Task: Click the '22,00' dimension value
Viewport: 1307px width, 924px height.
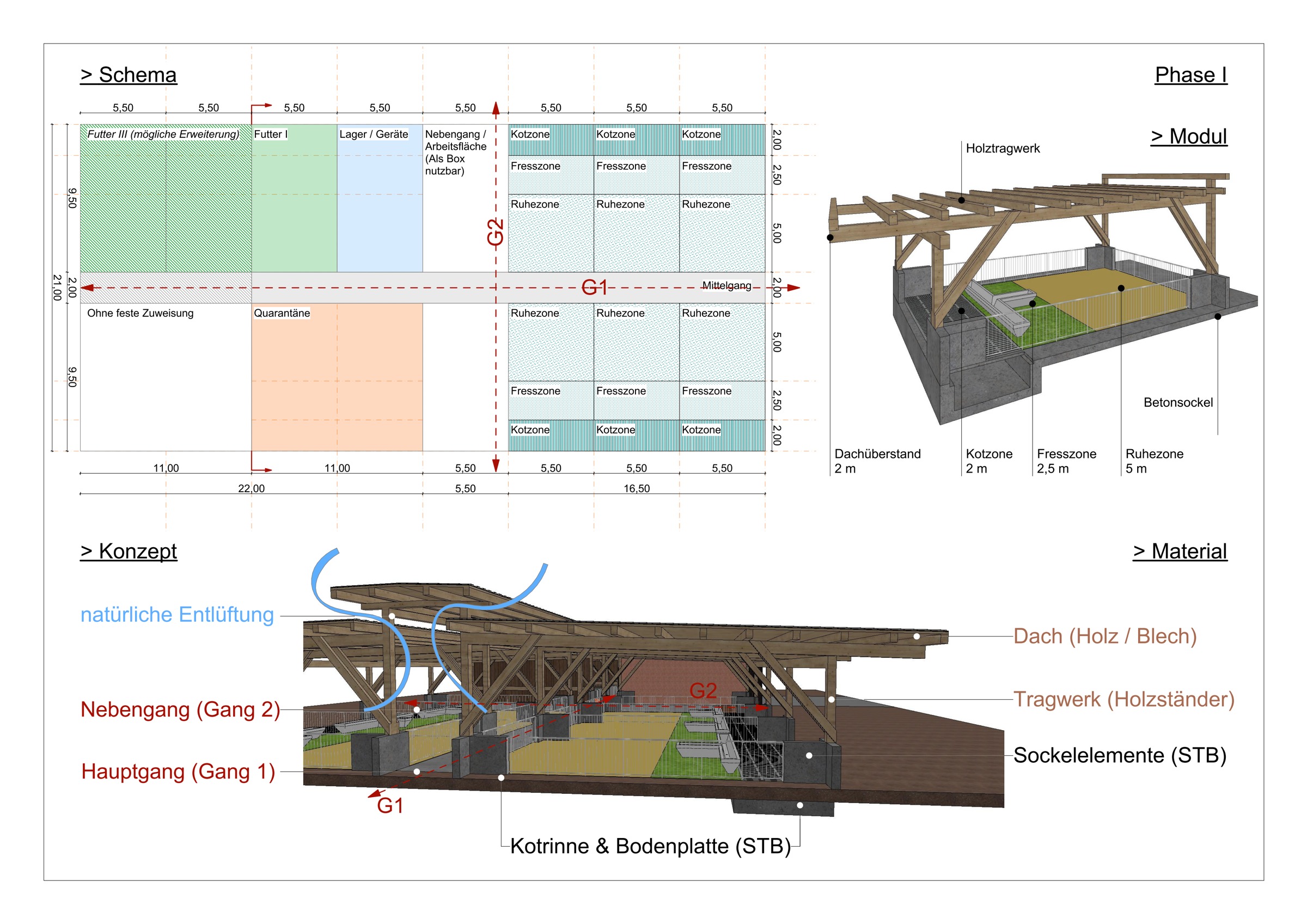Action: (x=251, y=488)
